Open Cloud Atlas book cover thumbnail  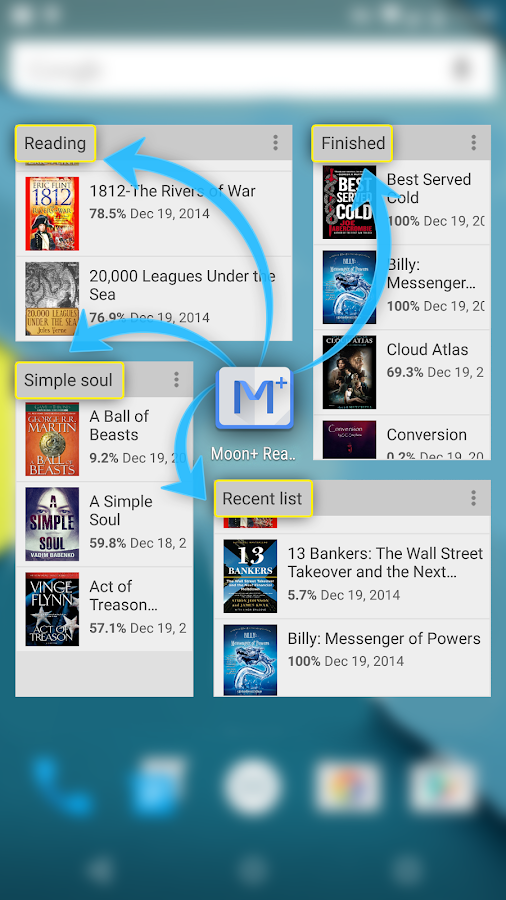pyautogui.click(x=349, y=372)
